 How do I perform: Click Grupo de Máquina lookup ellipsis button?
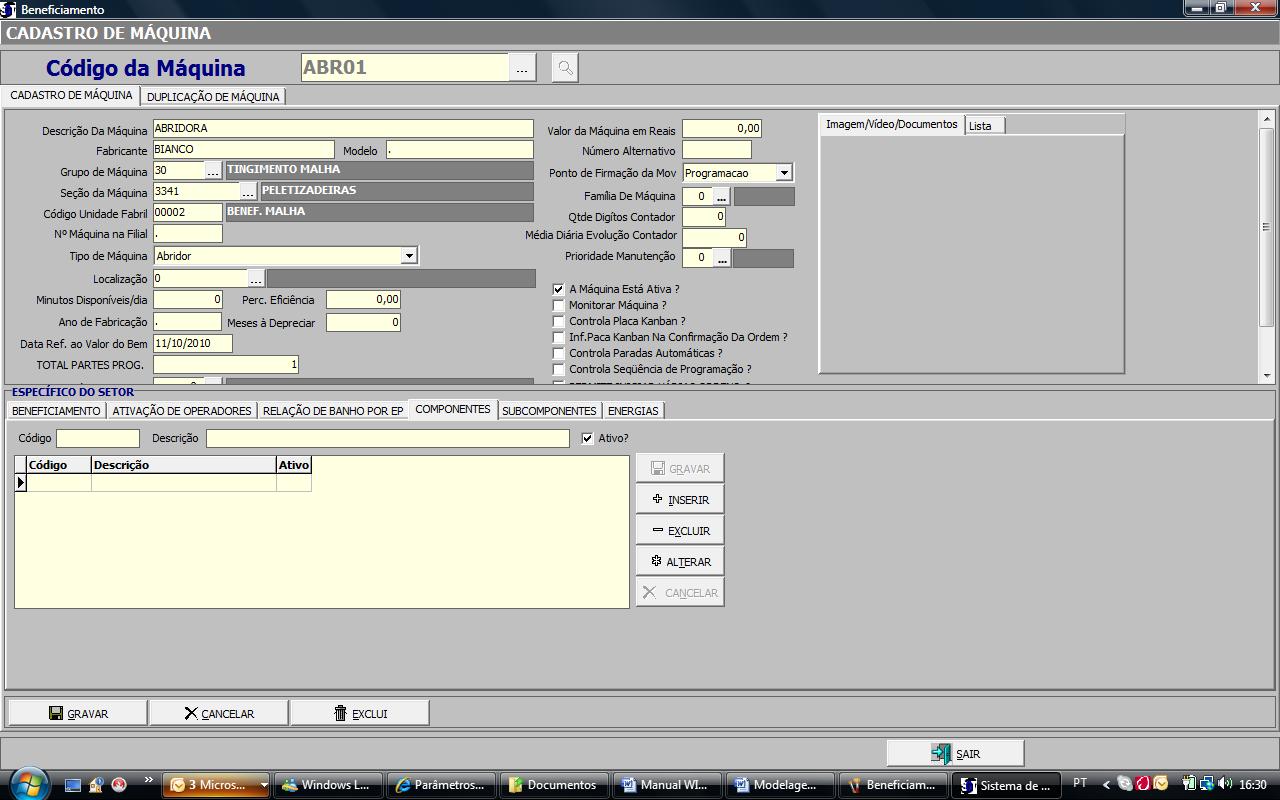click(x=213, y=171)
